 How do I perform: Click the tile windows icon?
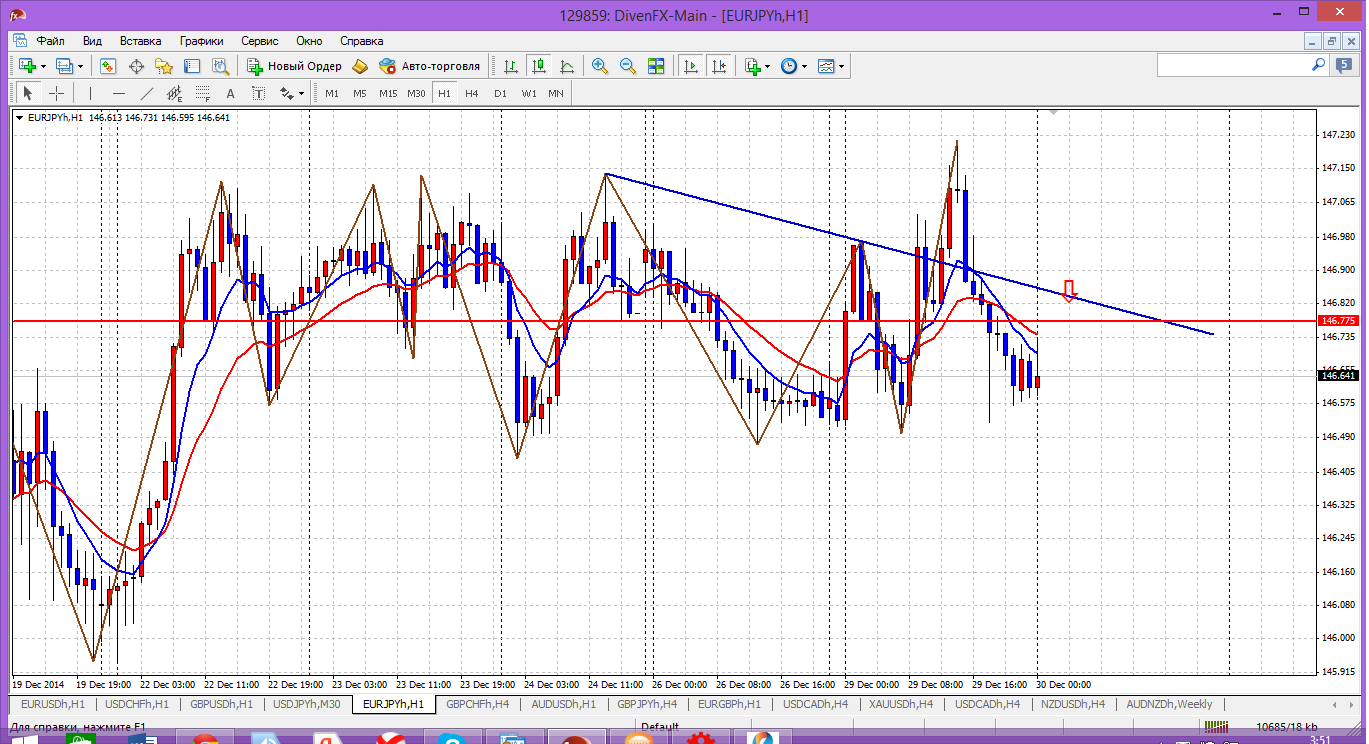click(656, 66)
